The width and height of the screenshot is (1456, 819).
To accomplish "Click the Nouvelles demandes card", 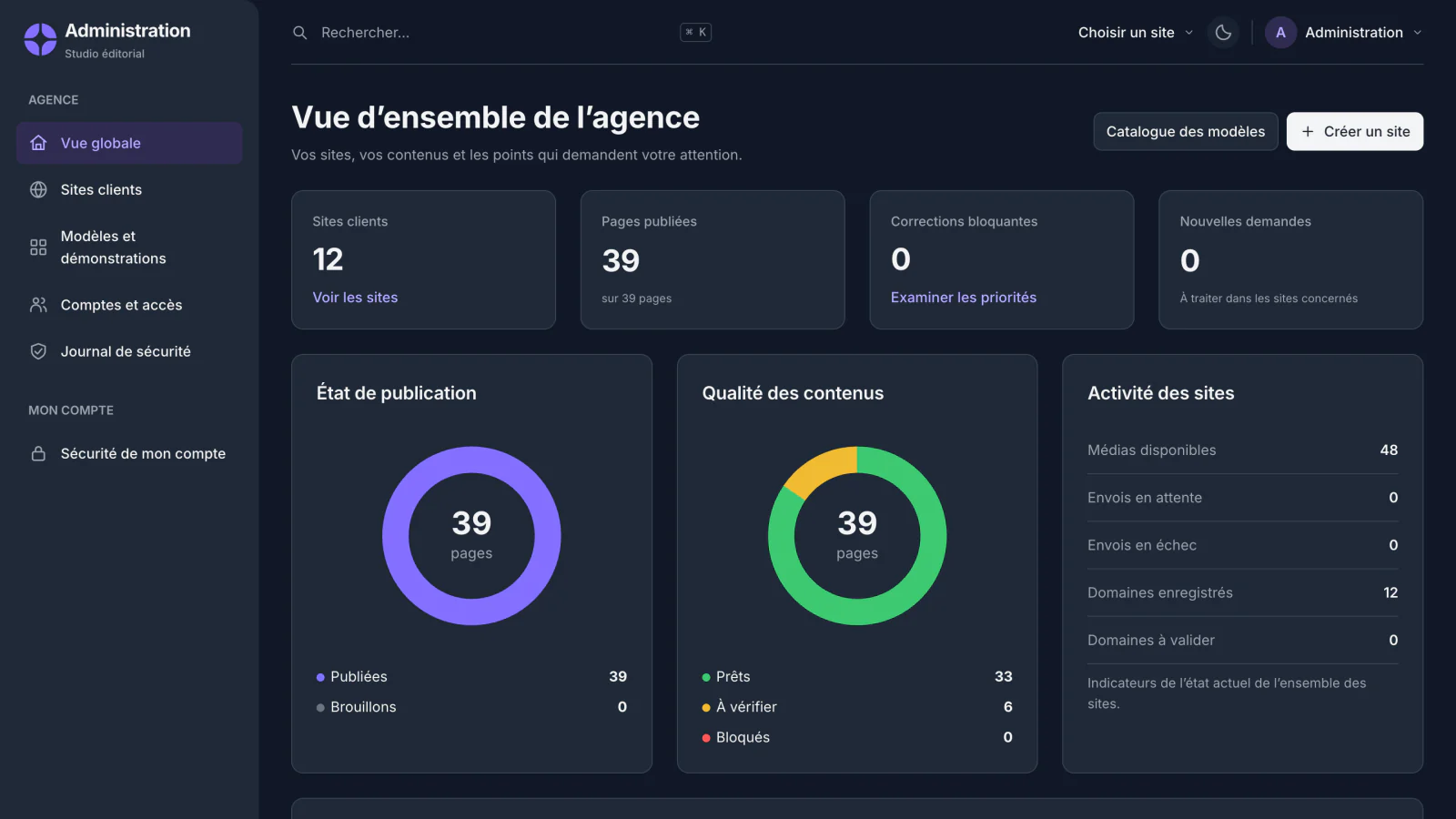I will pos(1290,259).
